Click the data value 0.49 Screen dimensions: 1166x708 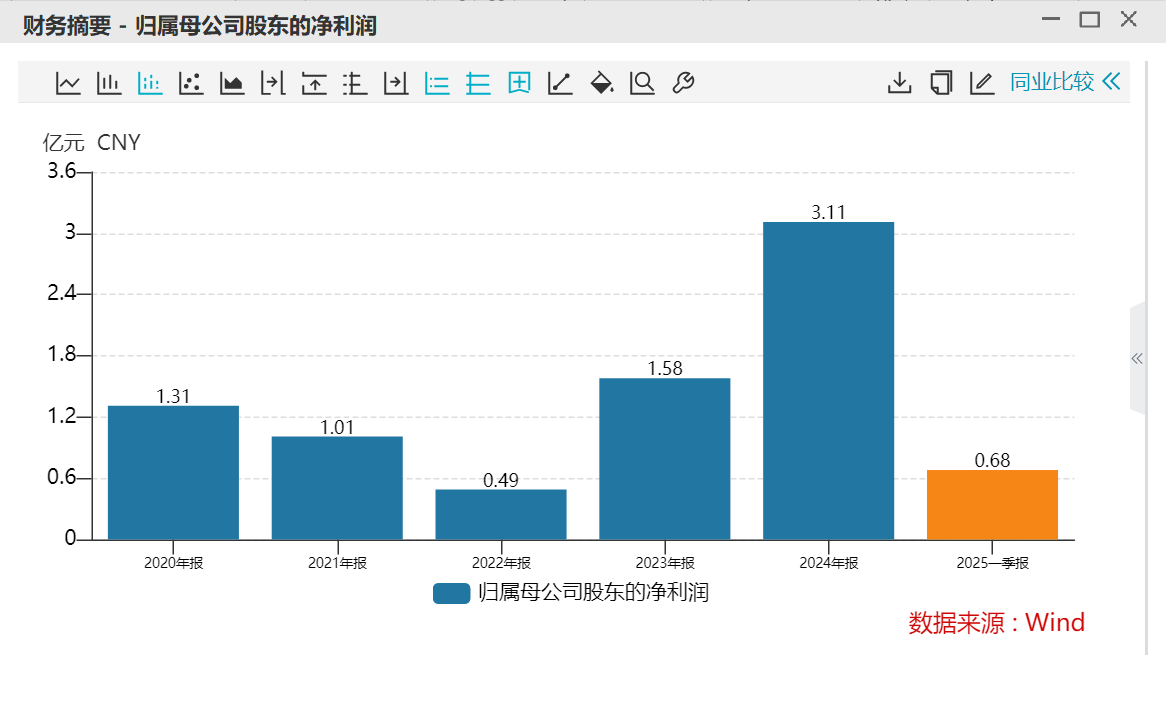(x=501, y=480)
